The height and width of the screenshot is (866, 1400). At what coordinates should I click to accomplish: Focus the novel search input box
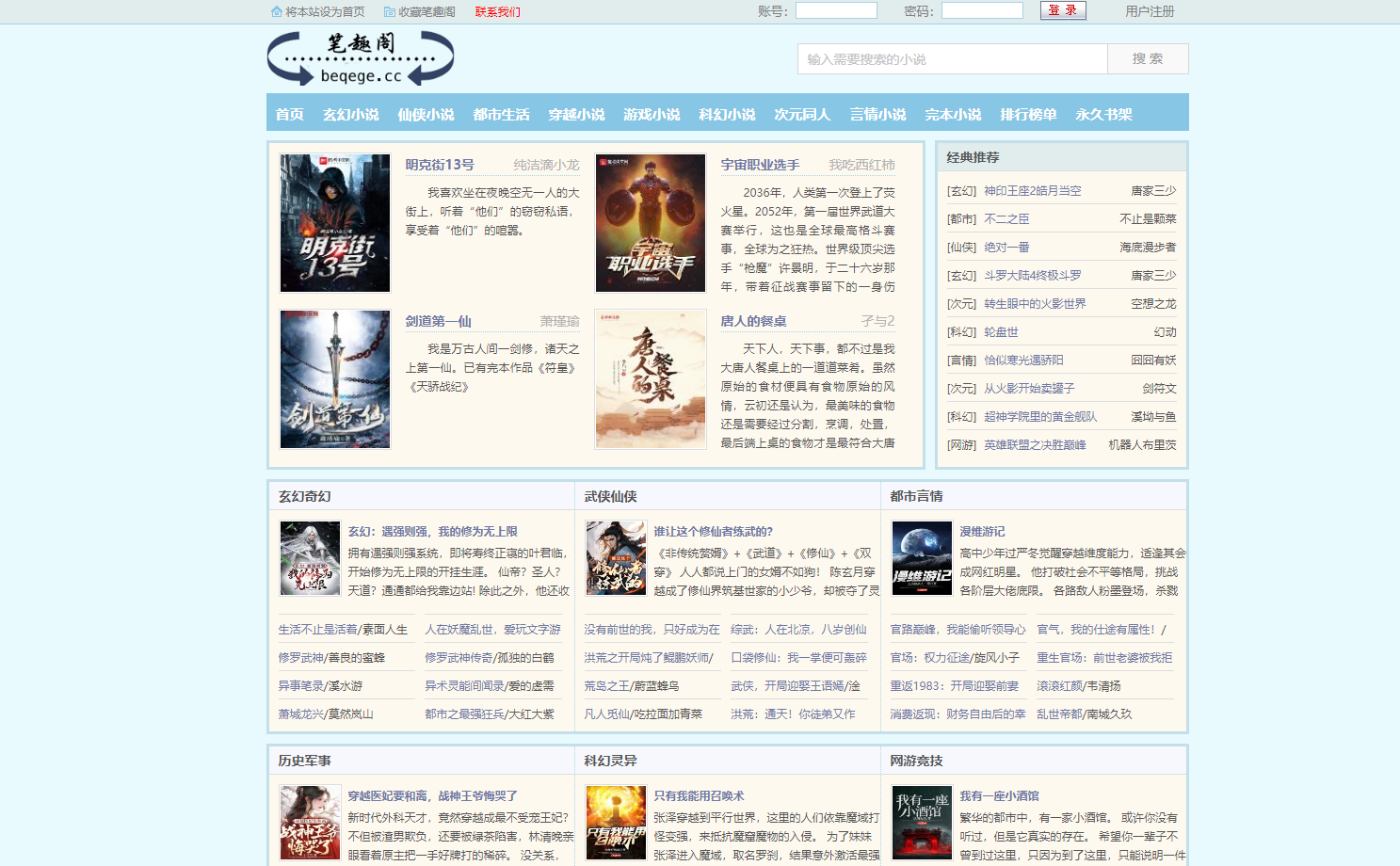(953, 58)
